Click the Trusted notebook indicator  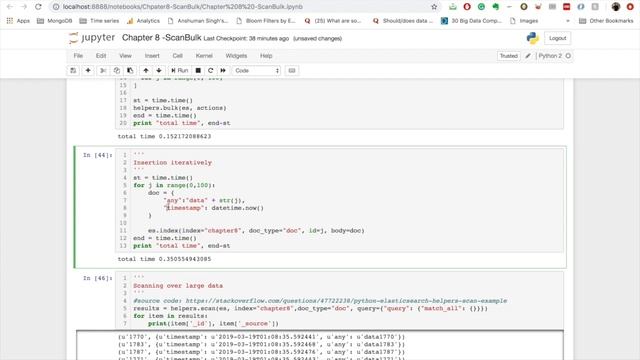click(x=509, y=56)
